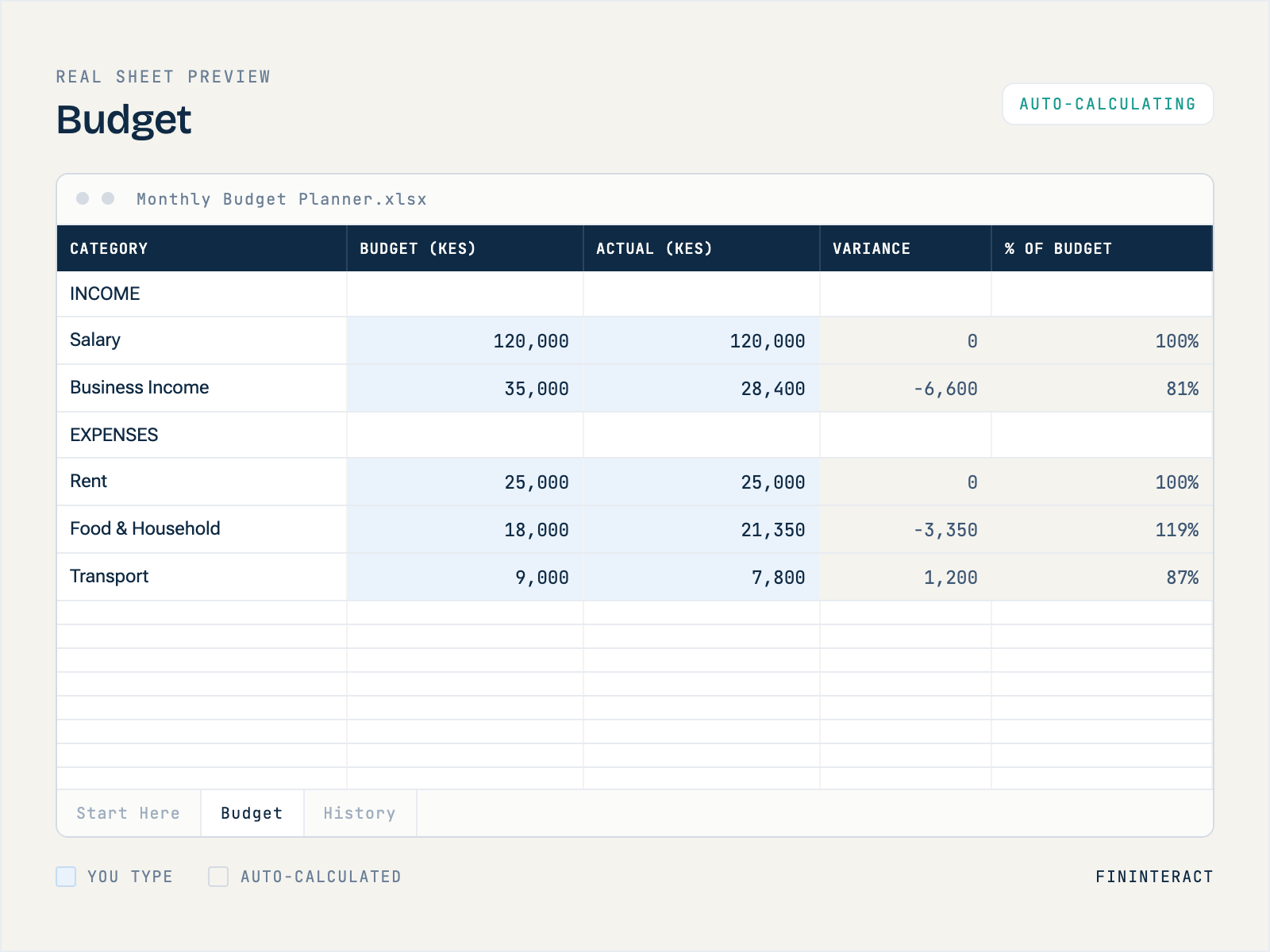Open the History sheet tab

[x=360, y=813]
